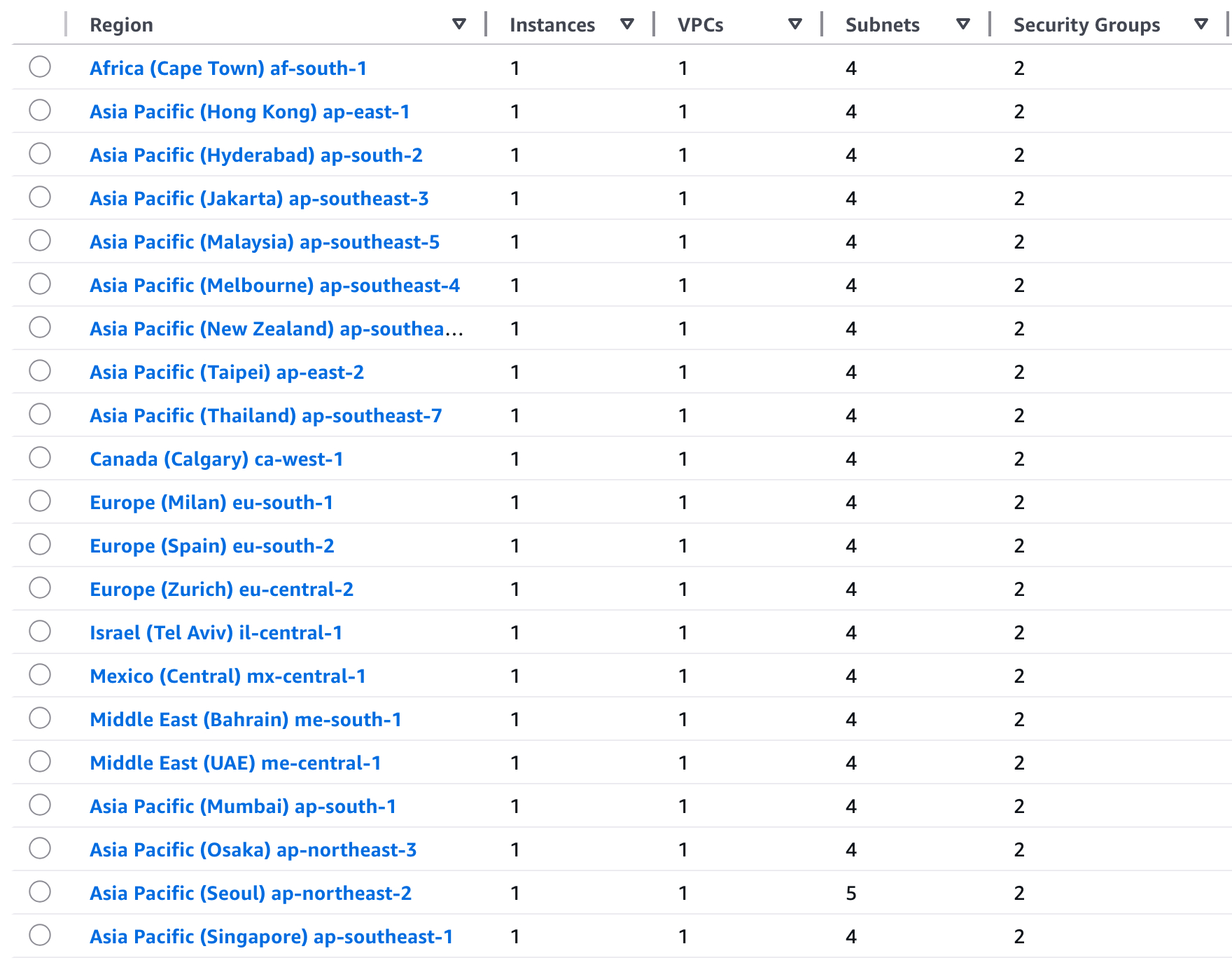
Task: Open Asia Pacific (Hong Kong) ap-east-1 link
Action: [250, 112]
